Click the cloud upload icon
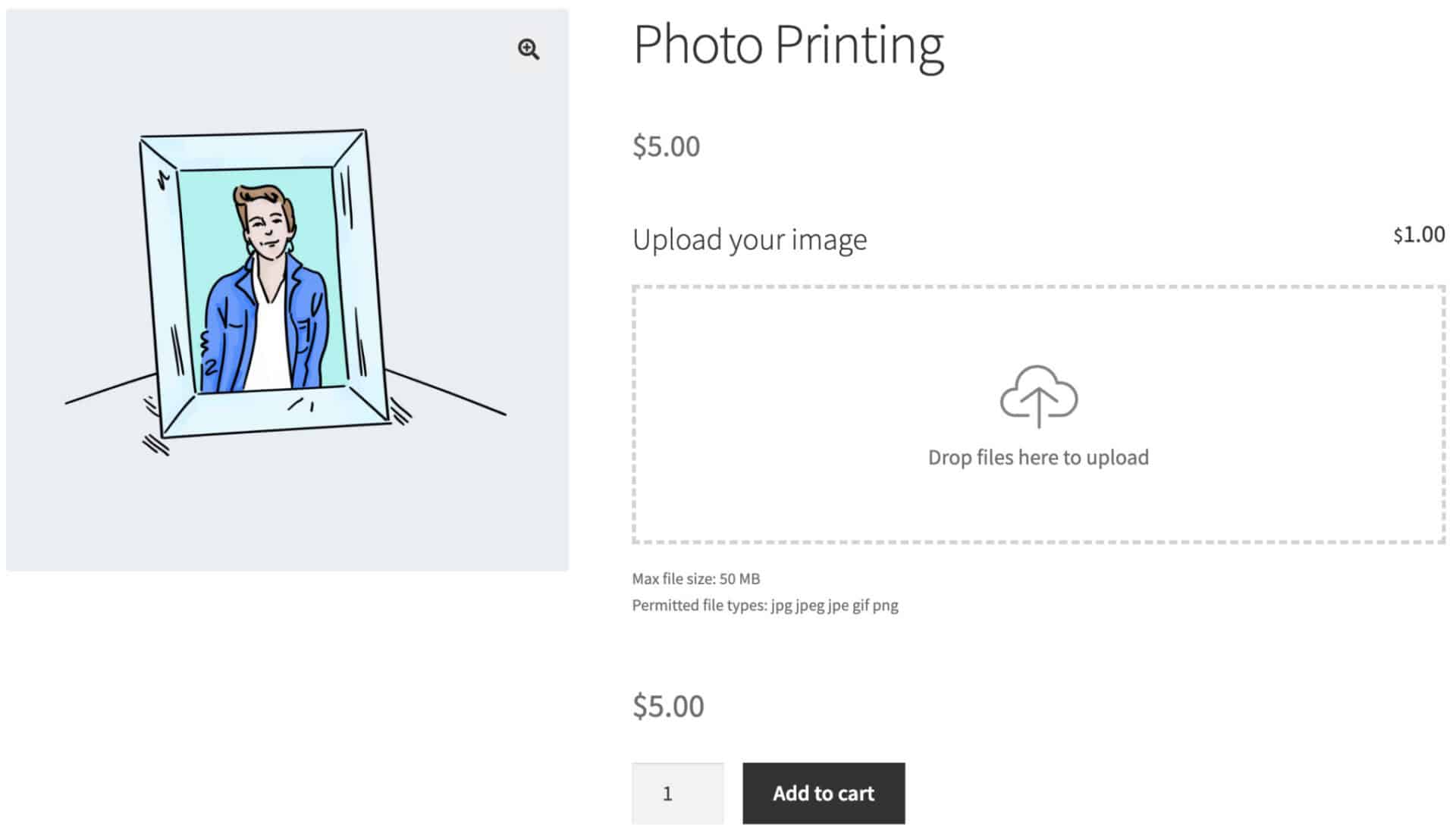This screenshot has width=1456, height=833. (1038, 396)
